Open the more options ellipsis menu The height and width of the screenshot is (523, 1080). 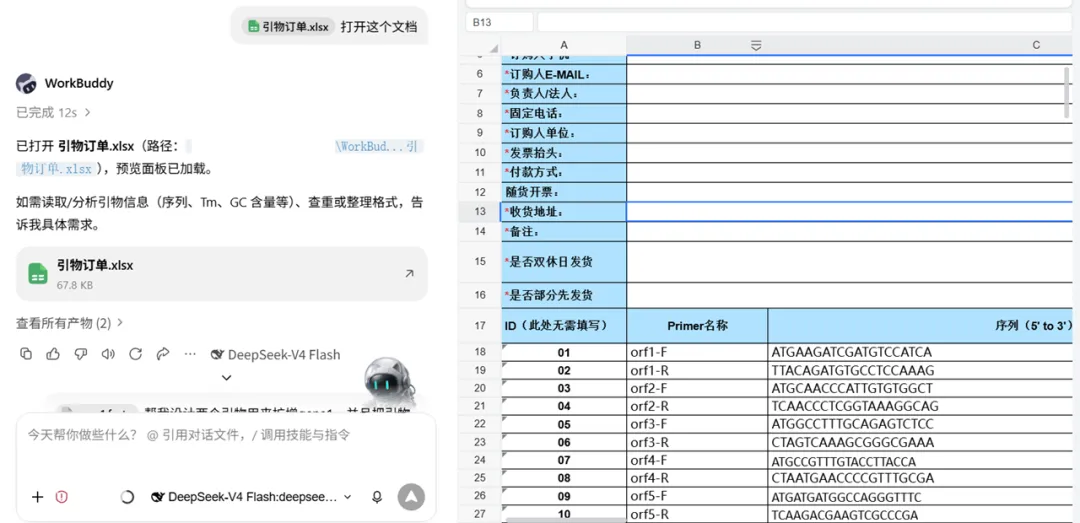pos(191,354)
